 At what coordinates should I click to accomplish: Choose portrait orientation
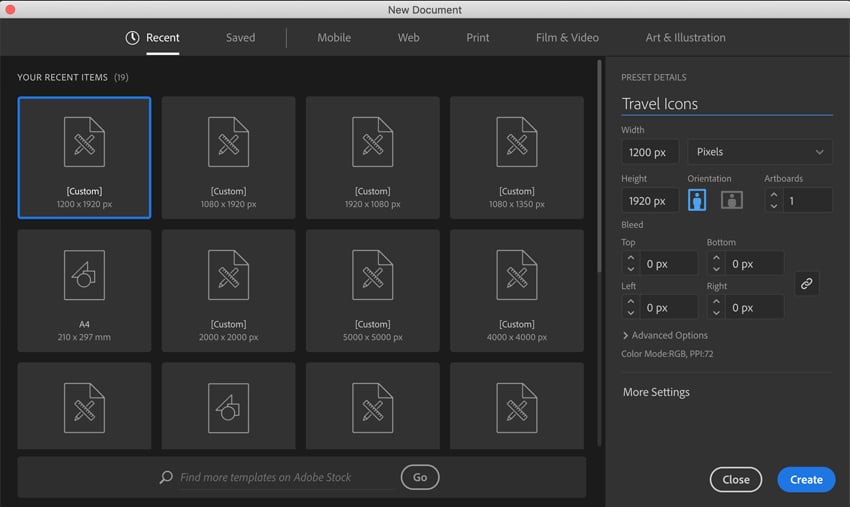[x=697, y=200]
